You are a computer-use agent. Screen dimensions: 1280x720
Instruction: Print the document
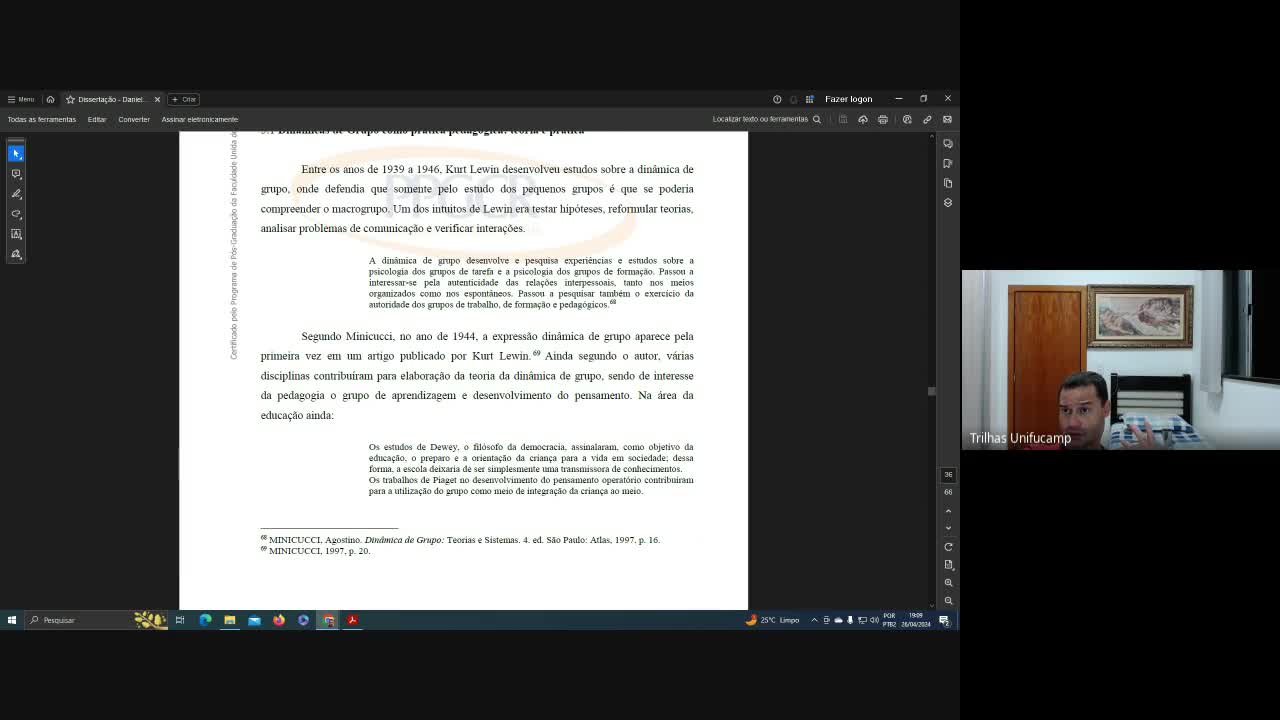883,119
